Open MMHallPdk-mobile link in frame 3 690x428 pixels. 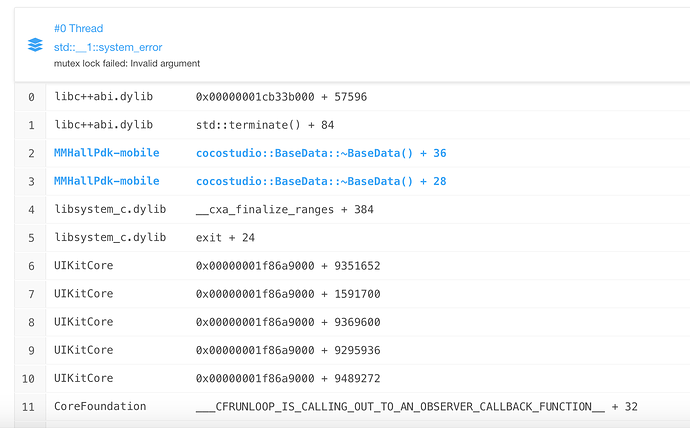(x=106, y=181)
